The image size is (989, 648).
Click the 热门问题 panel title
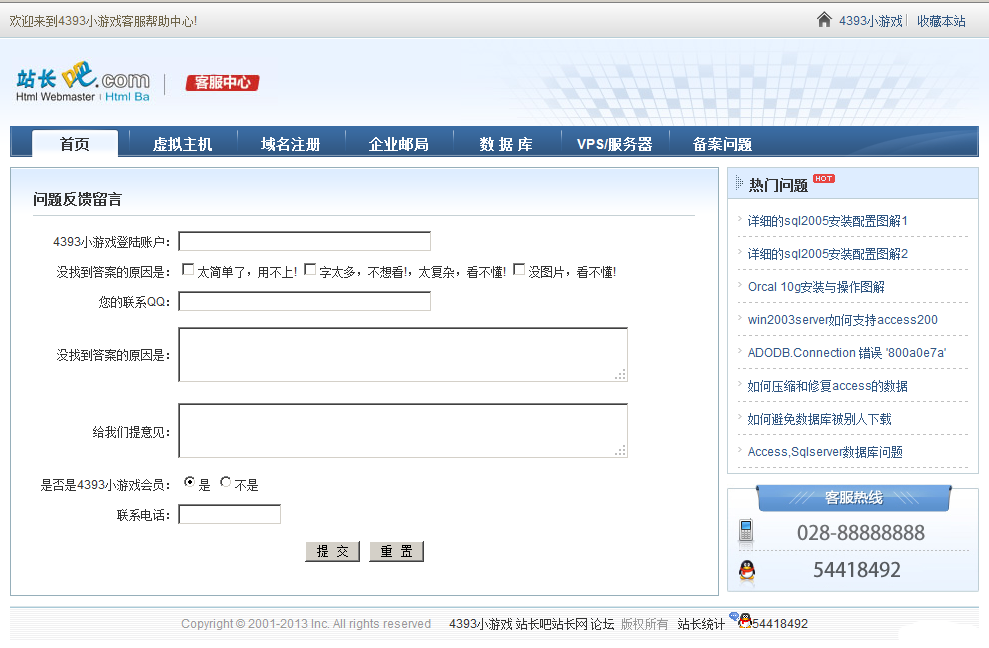(x=778, y=185)
